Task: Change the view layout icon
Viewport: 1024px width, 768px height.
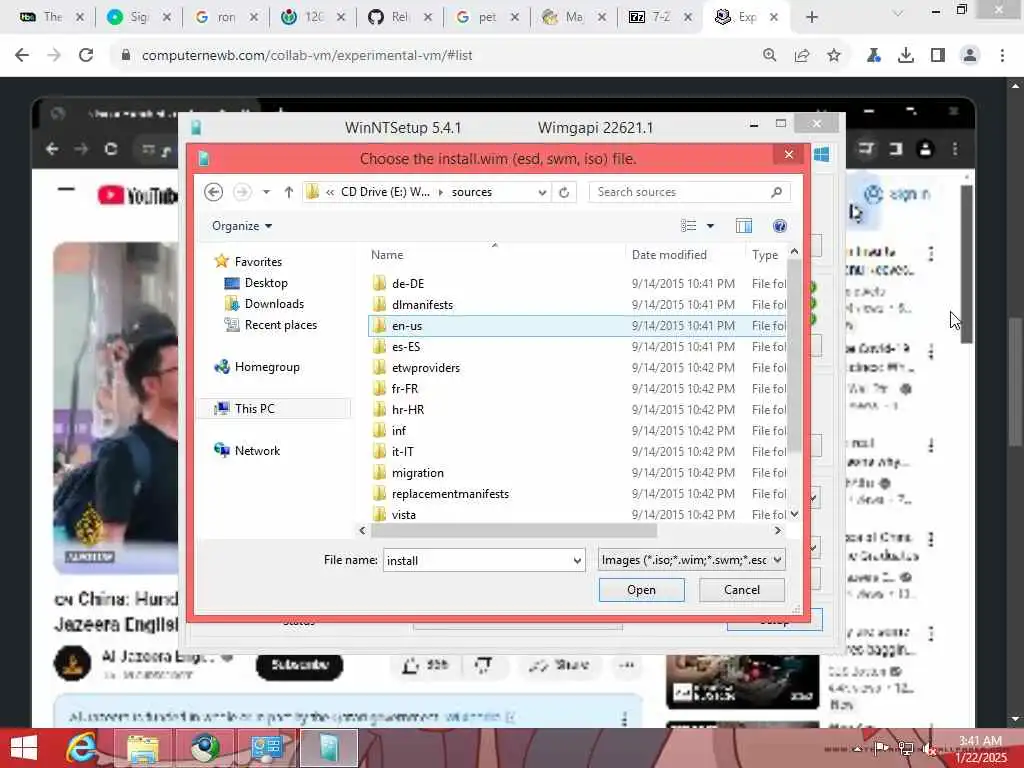Action: coord(688,226)
